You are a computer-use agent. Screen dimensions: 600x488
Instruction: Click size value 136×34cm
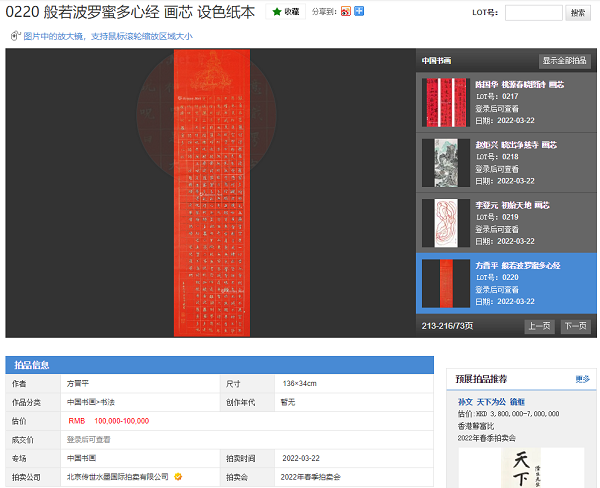click(x=300, y=383)
